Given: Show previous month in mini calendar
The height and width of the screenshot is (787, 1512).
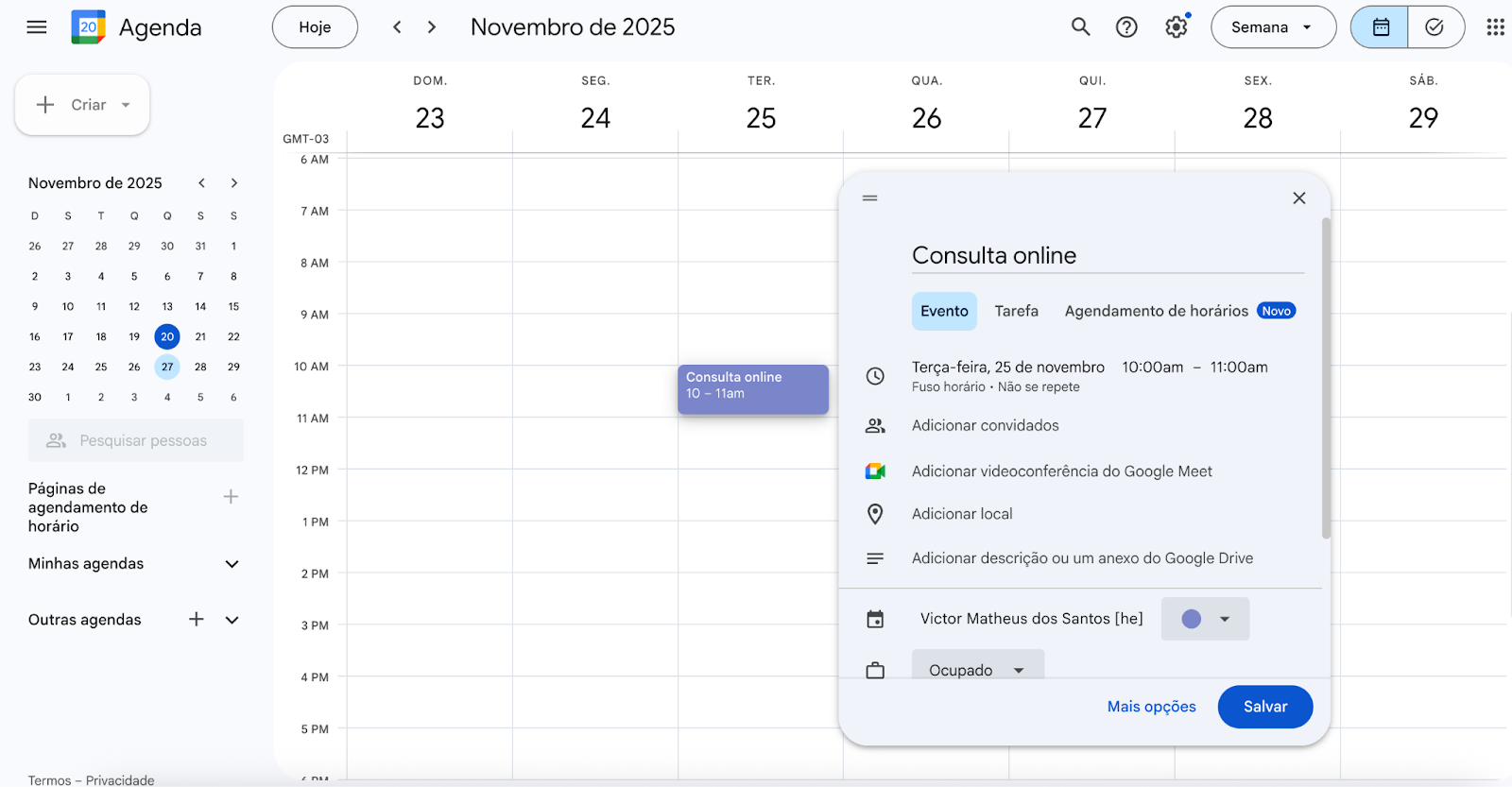Looking at the screenshot, I should tap(201, 183).
